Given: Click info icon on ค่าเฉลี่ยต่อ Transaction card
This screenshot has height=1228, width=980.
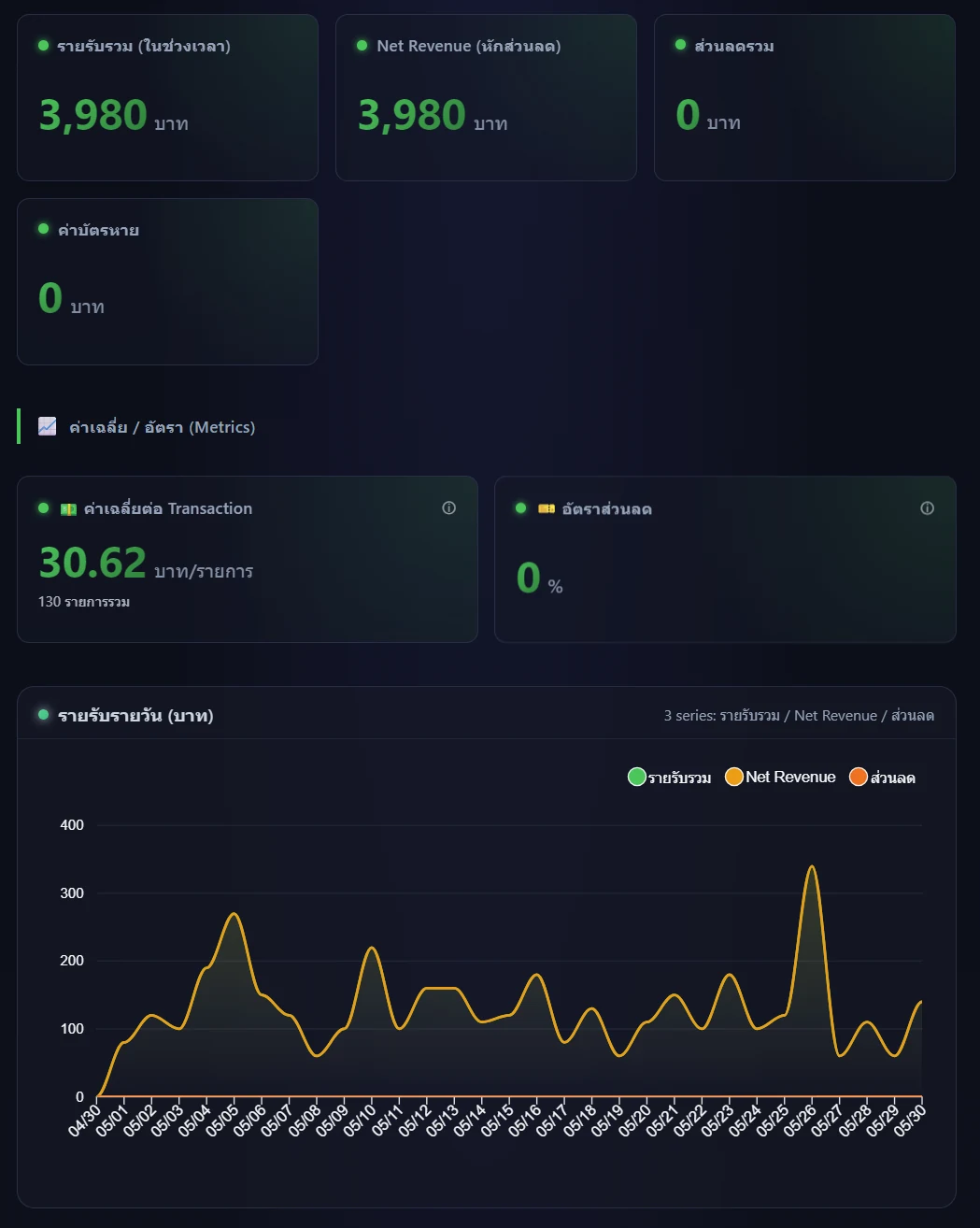Looking at the screenshot, I should [x=449, y=508].
